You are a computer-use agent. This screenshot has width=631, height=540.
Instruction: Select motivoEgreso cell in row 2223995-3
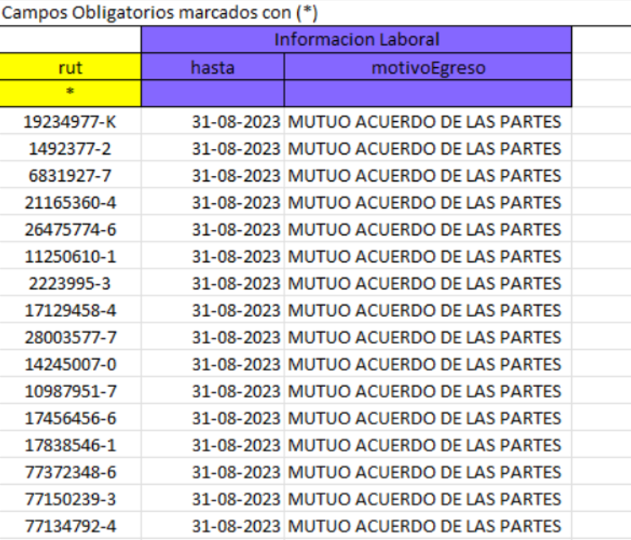428,283
